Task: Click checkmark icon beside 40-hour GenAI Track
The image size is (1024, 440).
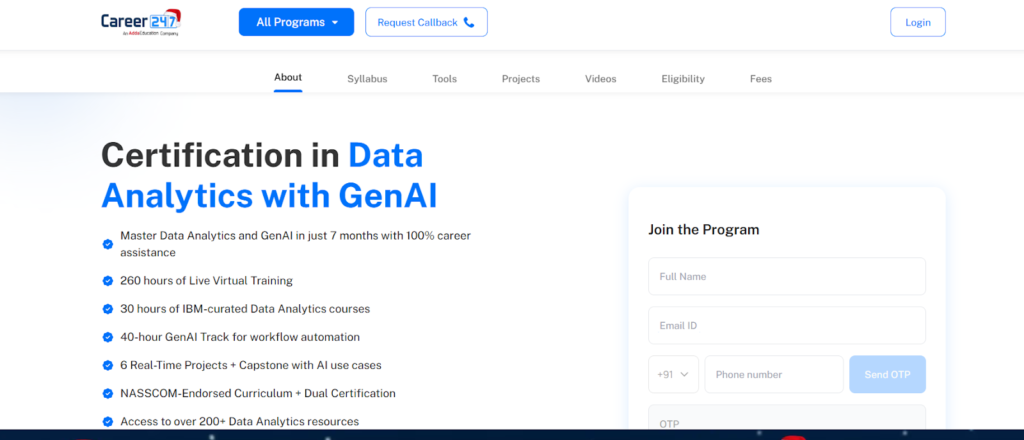Action: (108, 338)
